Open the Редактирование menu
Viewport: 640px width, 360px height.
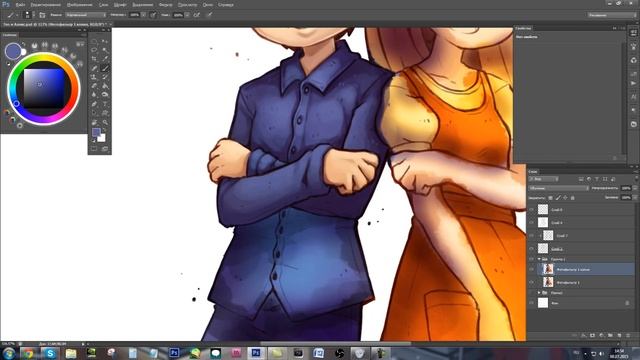[46, 5]
